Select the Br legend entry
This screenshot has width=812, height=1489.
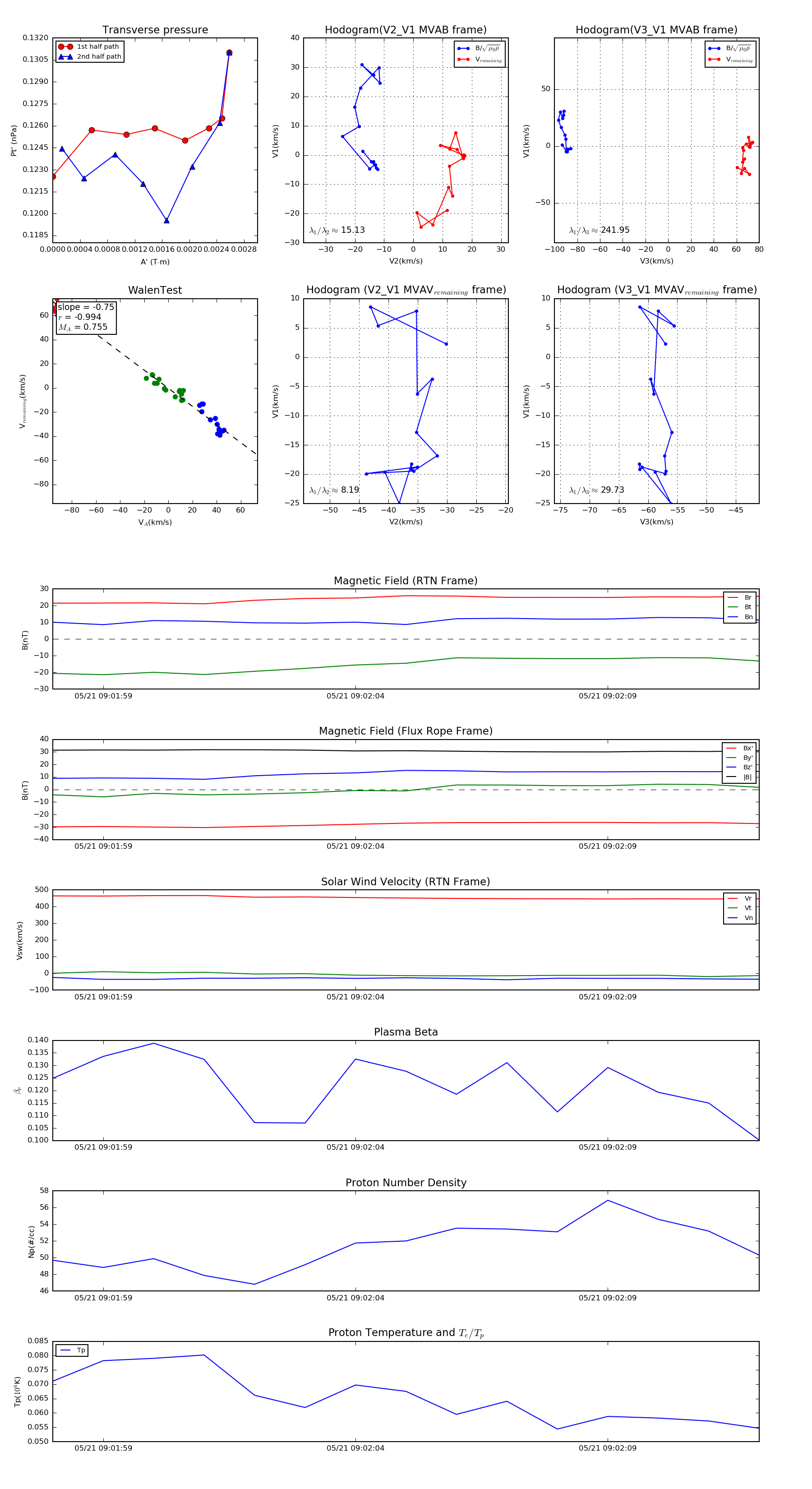tap(740, 598)
